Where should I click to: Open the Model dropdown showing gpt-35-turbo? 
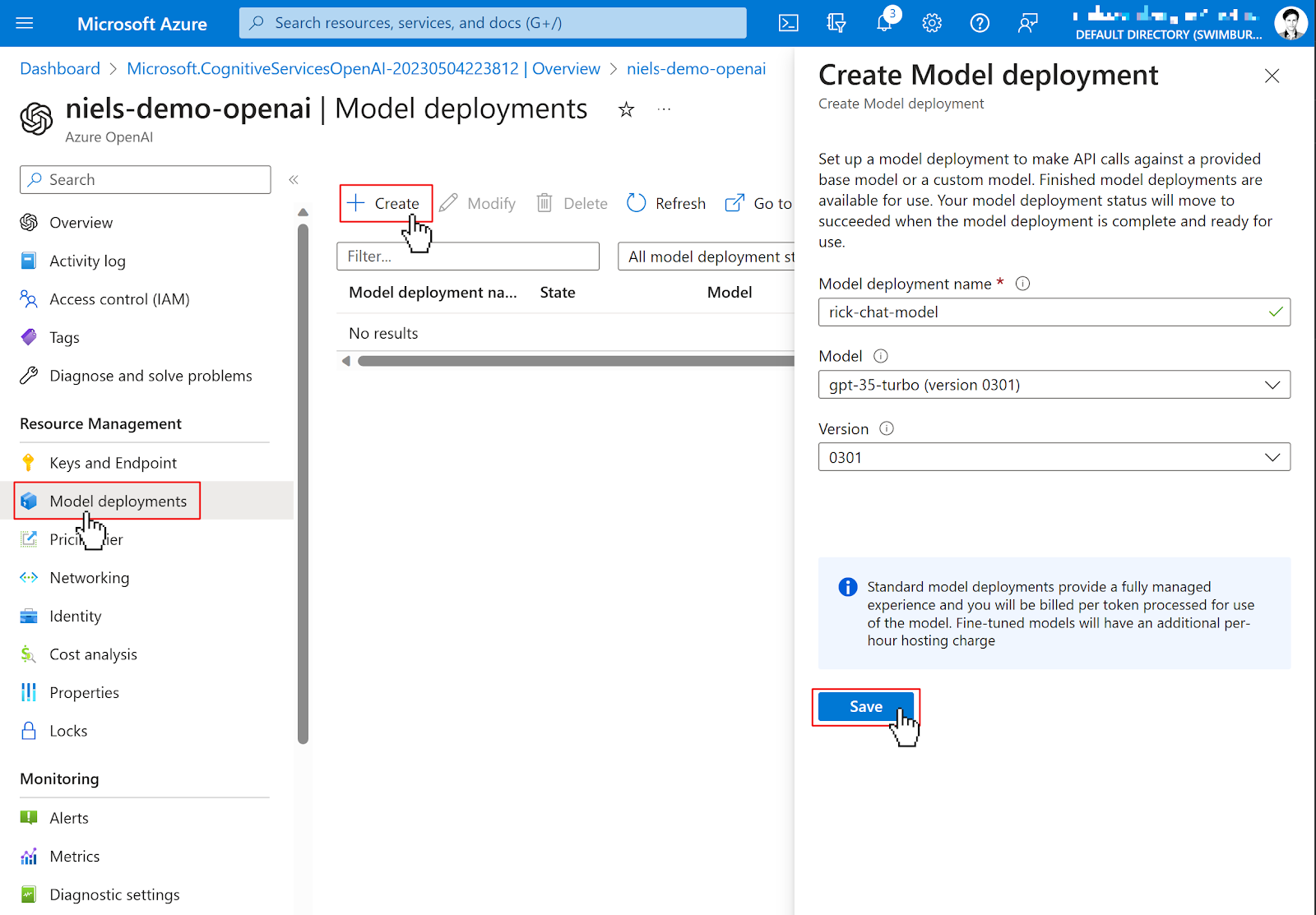[1054, 385]
